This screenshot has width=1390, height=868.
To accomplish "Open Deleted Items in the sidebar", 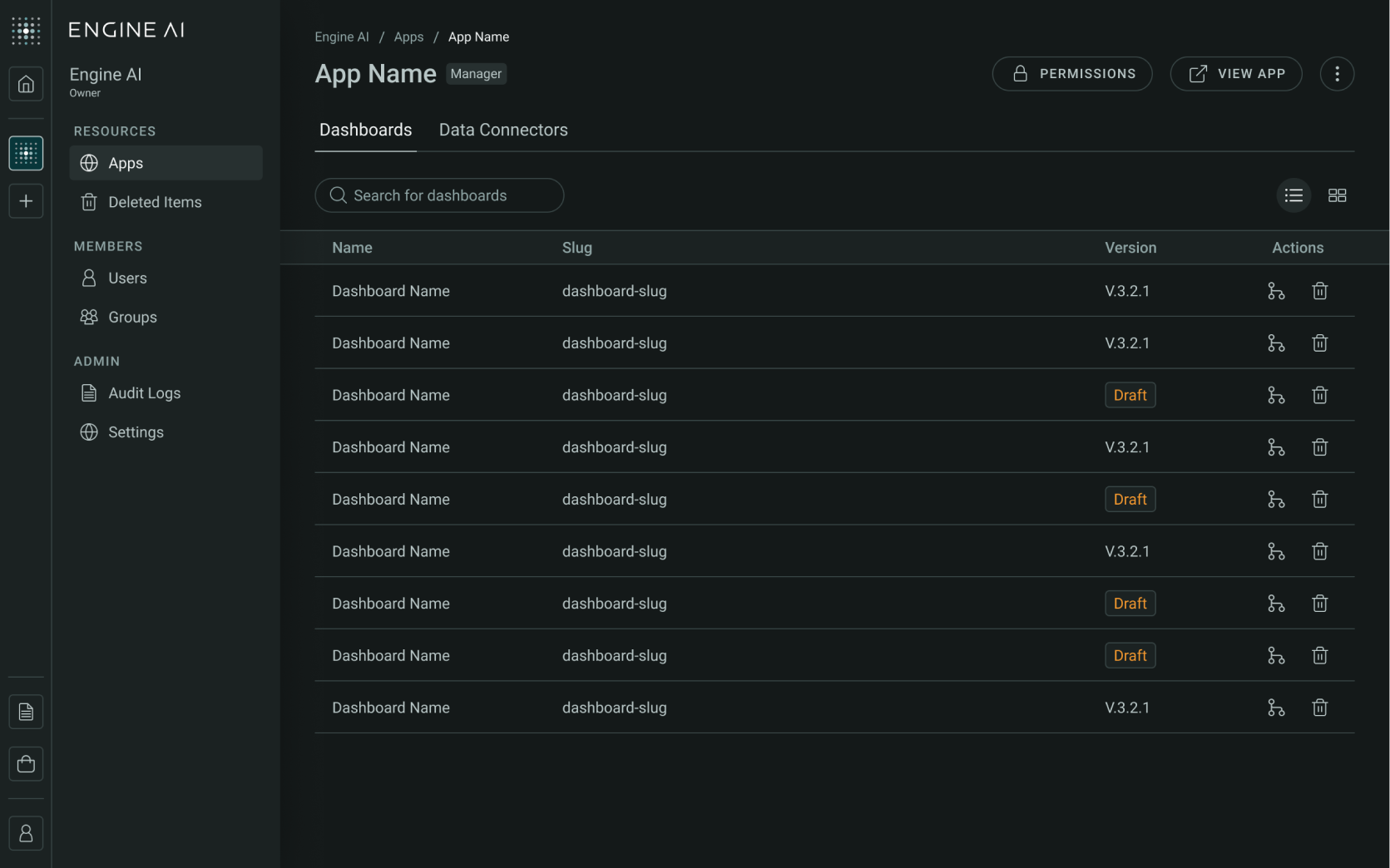I will (x=166, y=202).
